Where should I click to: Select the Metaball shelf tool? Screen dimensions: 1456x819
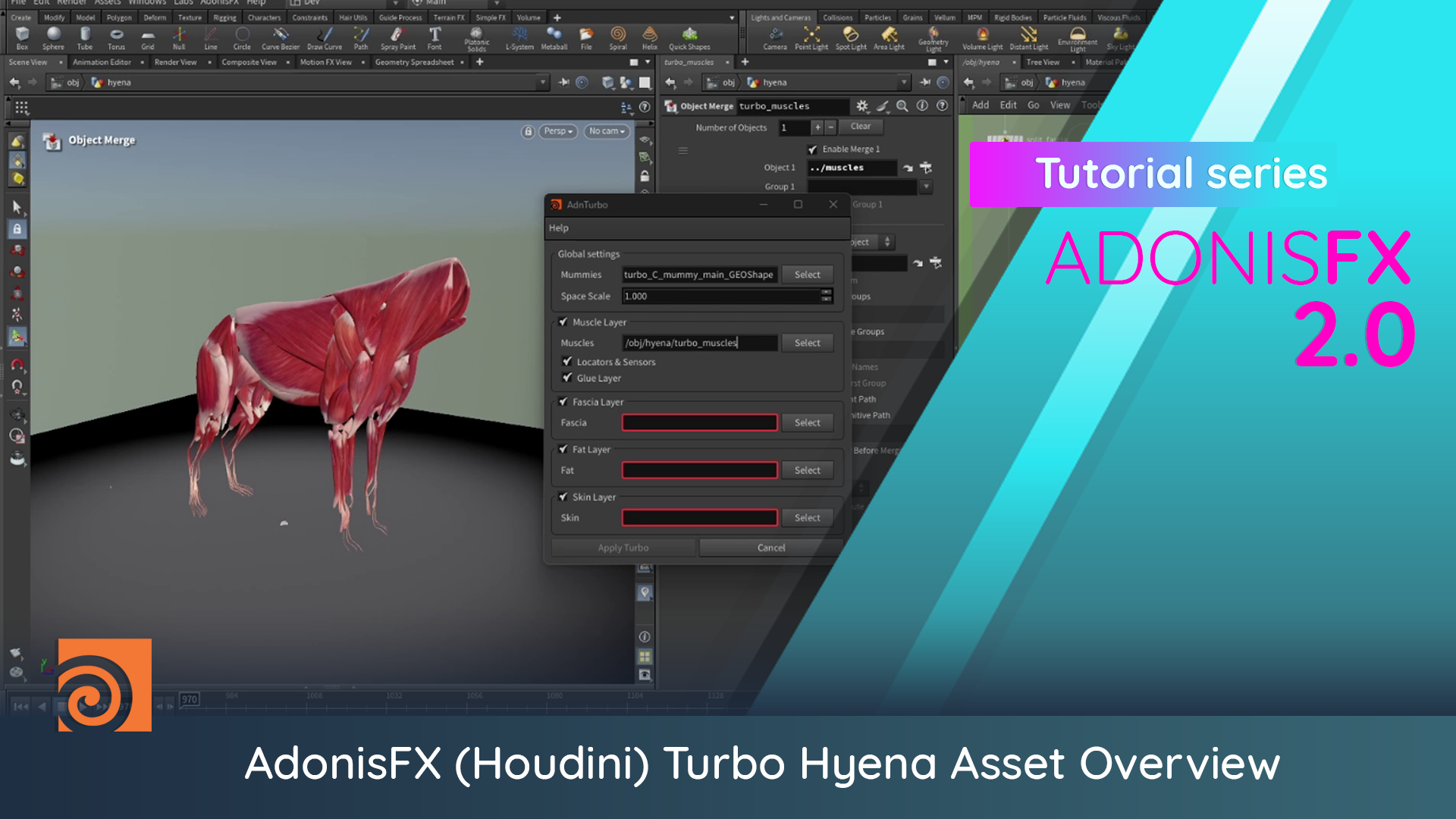(554, 38)
